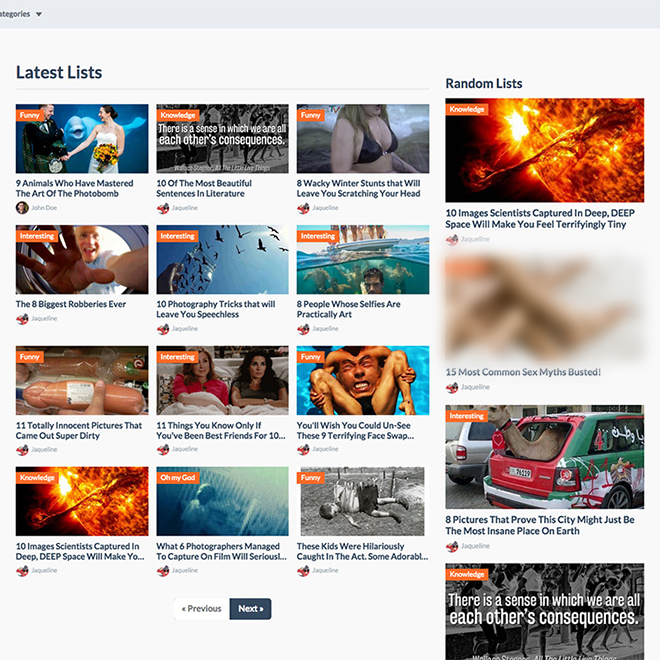Image resolution: width=660 pixels, height=660 pixels.
Task: Go to the Previous page
Action: click(201, 608)
